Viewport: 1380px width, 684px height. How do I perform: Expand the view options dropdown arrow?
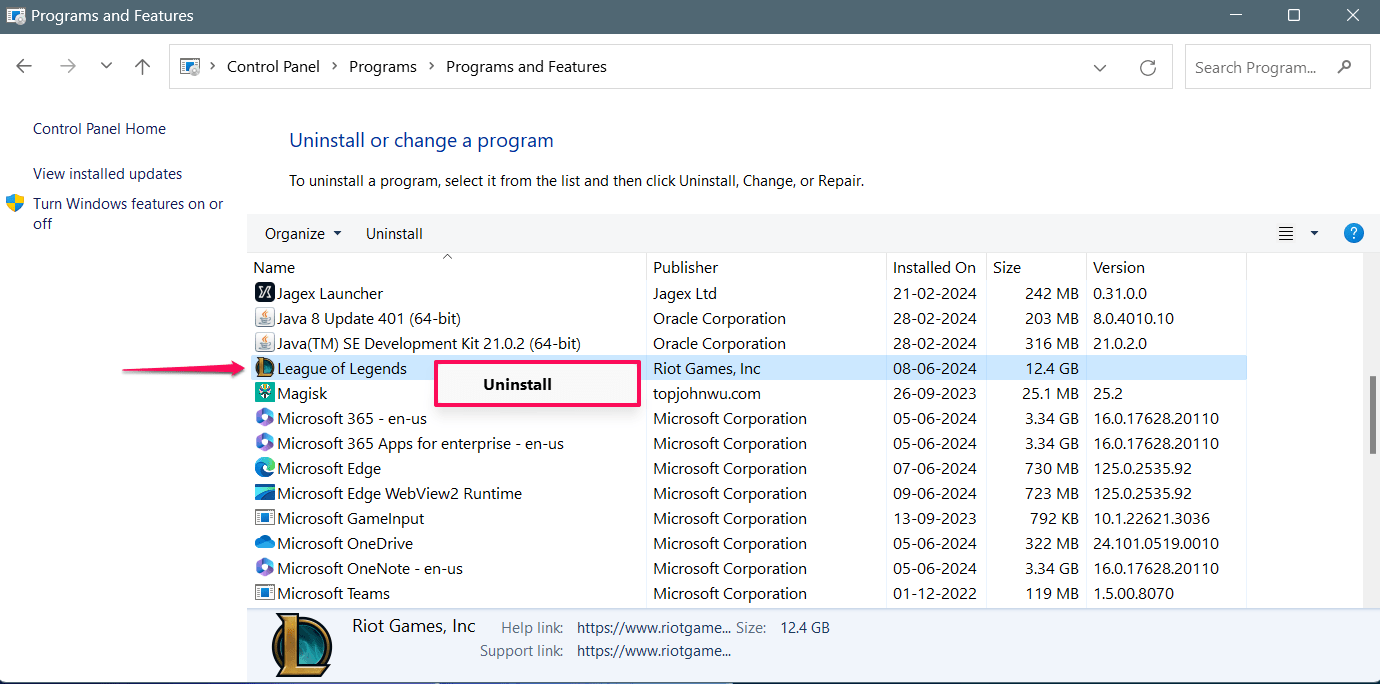(1314, 234)
